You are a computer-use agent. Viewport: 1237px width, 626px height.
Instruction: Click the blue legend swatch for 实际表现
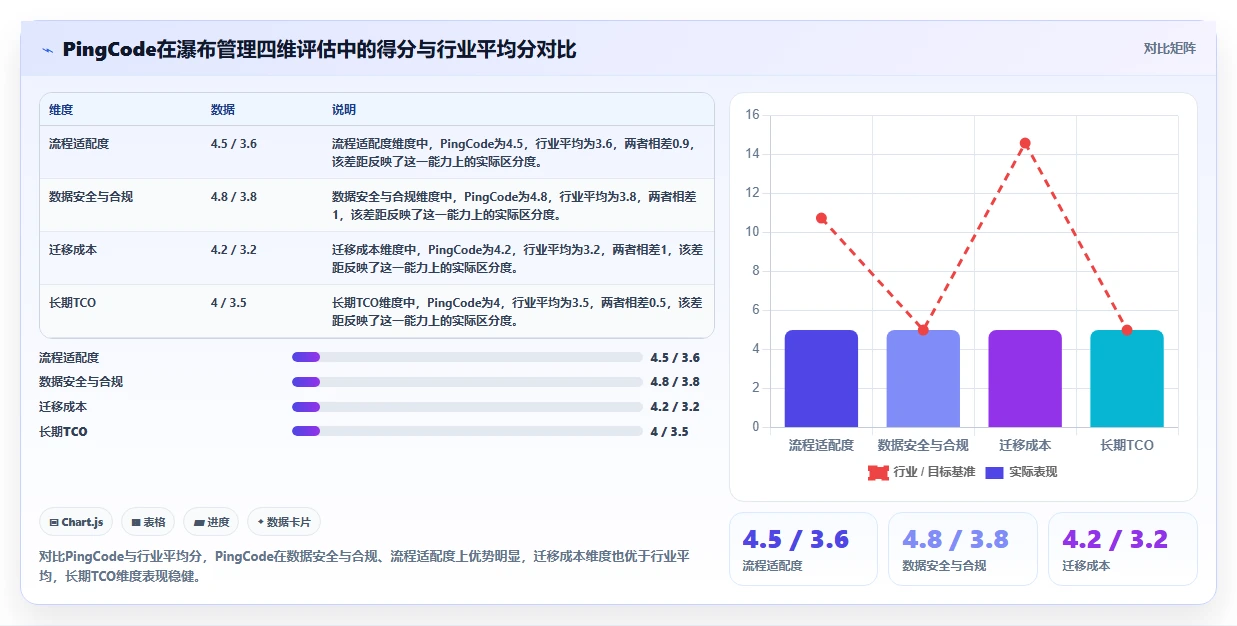coord(995,472)
